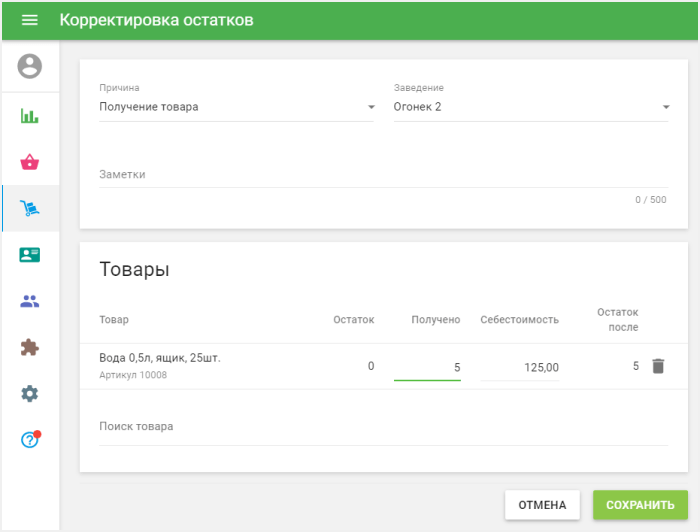Open the people group section
700x532 pixels.
coord(29,301)
